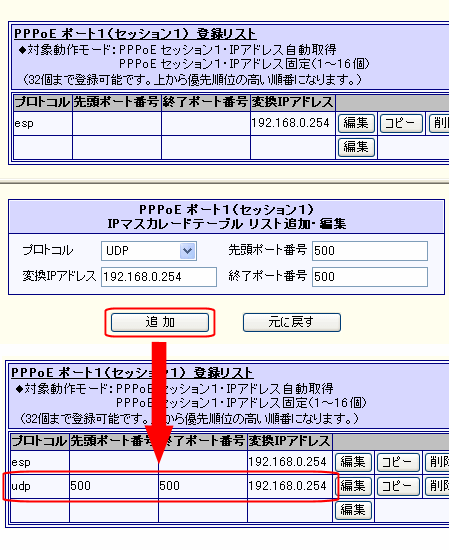The width and height of the screenshot is (449, 550).
Task: Click 削除 for the udp 500 row
Action: [x=437, y=486]
